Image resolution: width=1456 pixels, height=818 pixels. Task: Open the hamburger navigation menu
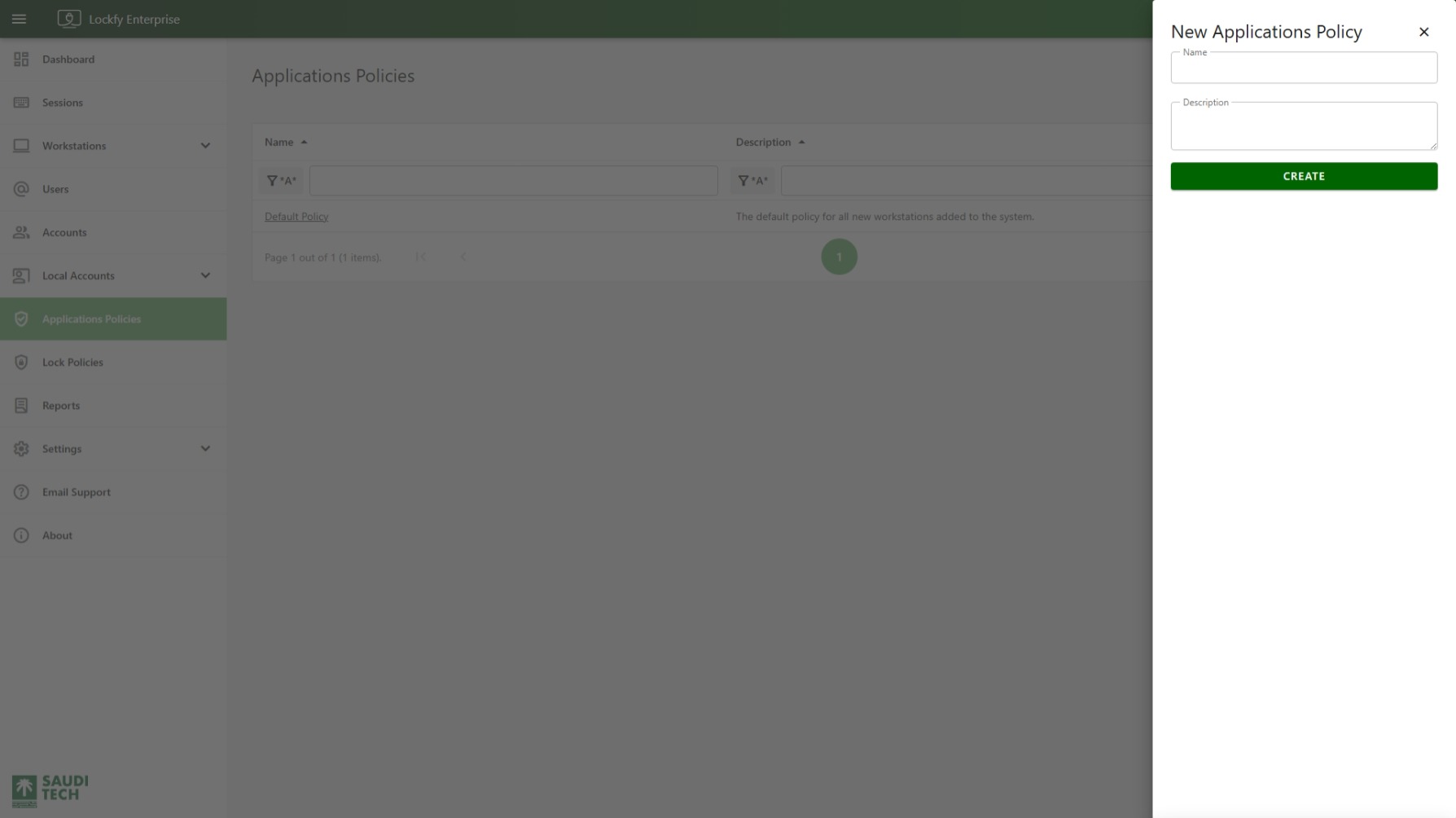pyautogui.click(x=19, y=19)
